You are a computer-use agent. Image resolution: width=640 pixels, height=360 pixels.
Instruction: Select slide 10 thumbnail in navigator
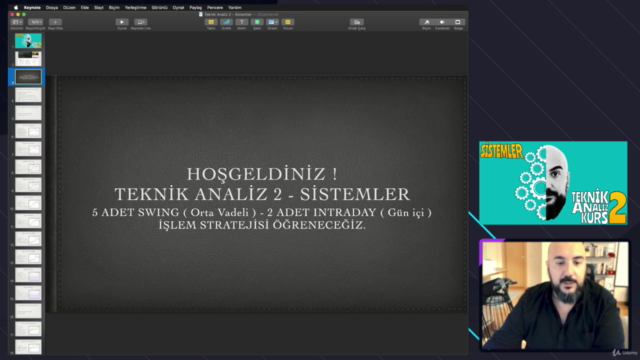(28, 203)
